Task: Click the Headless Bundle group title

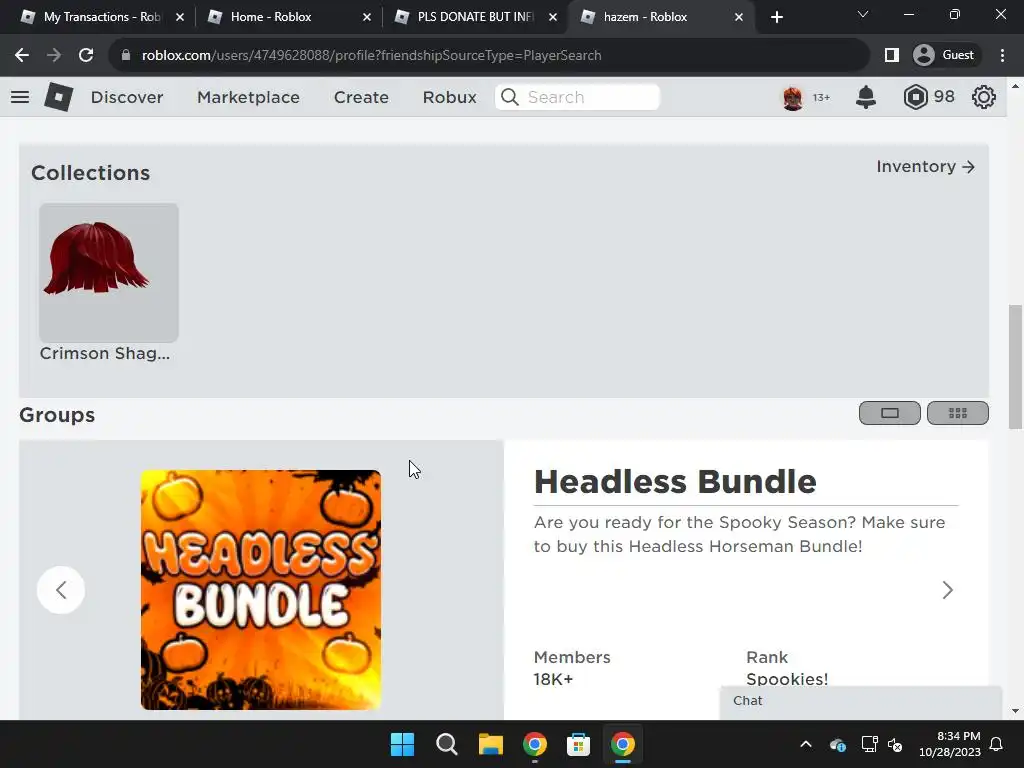Action: tap(675, 482)
